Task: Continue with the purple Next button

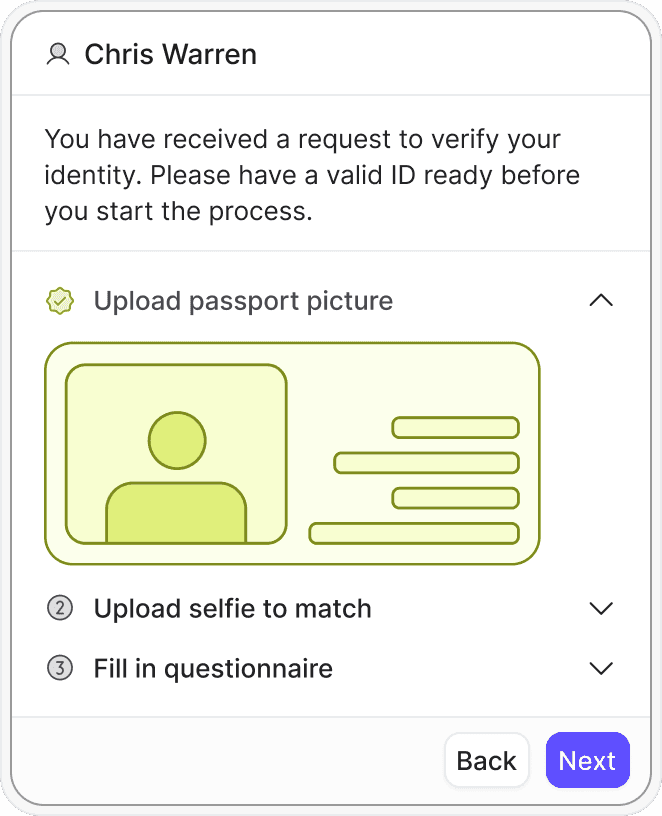Action: pyautogui.click(x=588, y=760)
